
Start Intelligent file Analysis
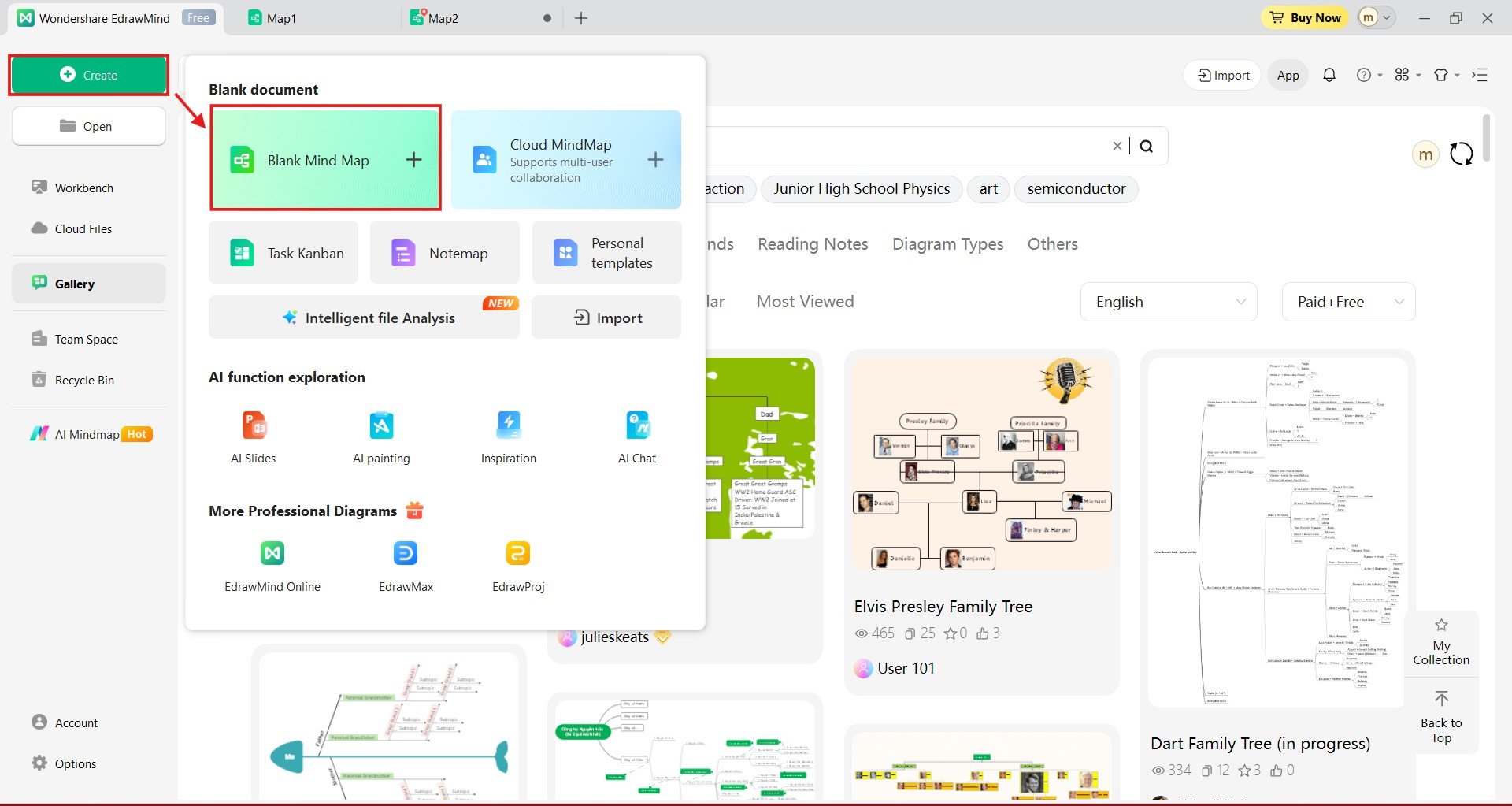(x=364, y=318)
